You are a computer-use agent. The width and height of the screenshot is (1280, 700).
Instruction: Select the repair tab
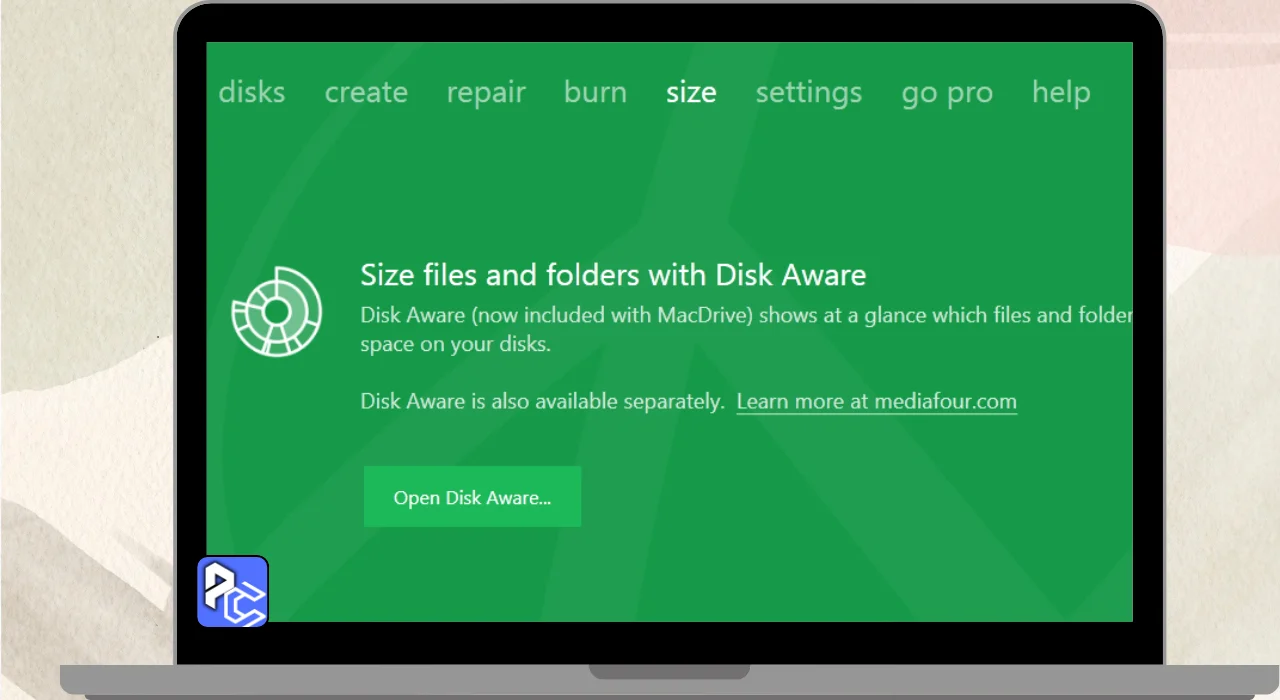tap(486, 93)
